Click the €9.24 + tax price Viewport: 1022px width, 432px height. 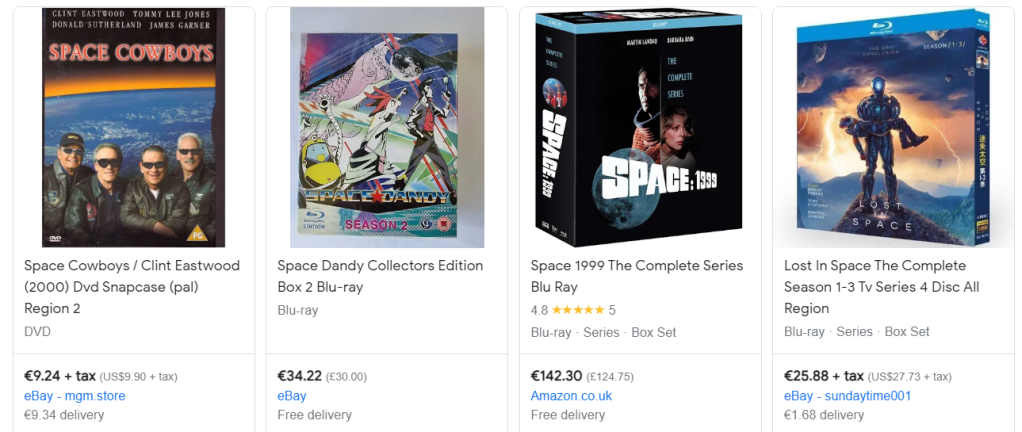(60, 376)
